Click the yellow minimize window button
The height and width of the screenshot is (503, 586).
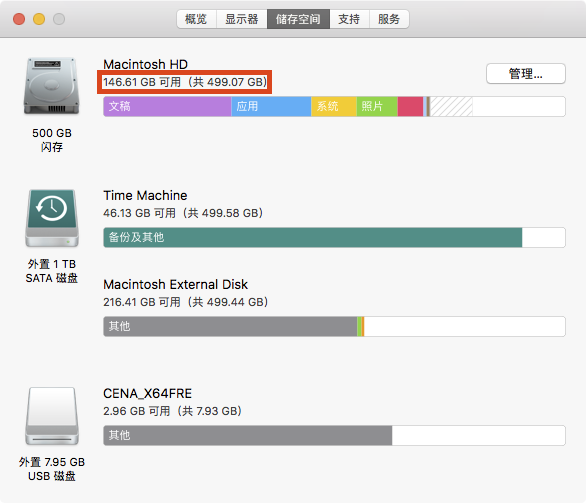[x=39, y=19]
